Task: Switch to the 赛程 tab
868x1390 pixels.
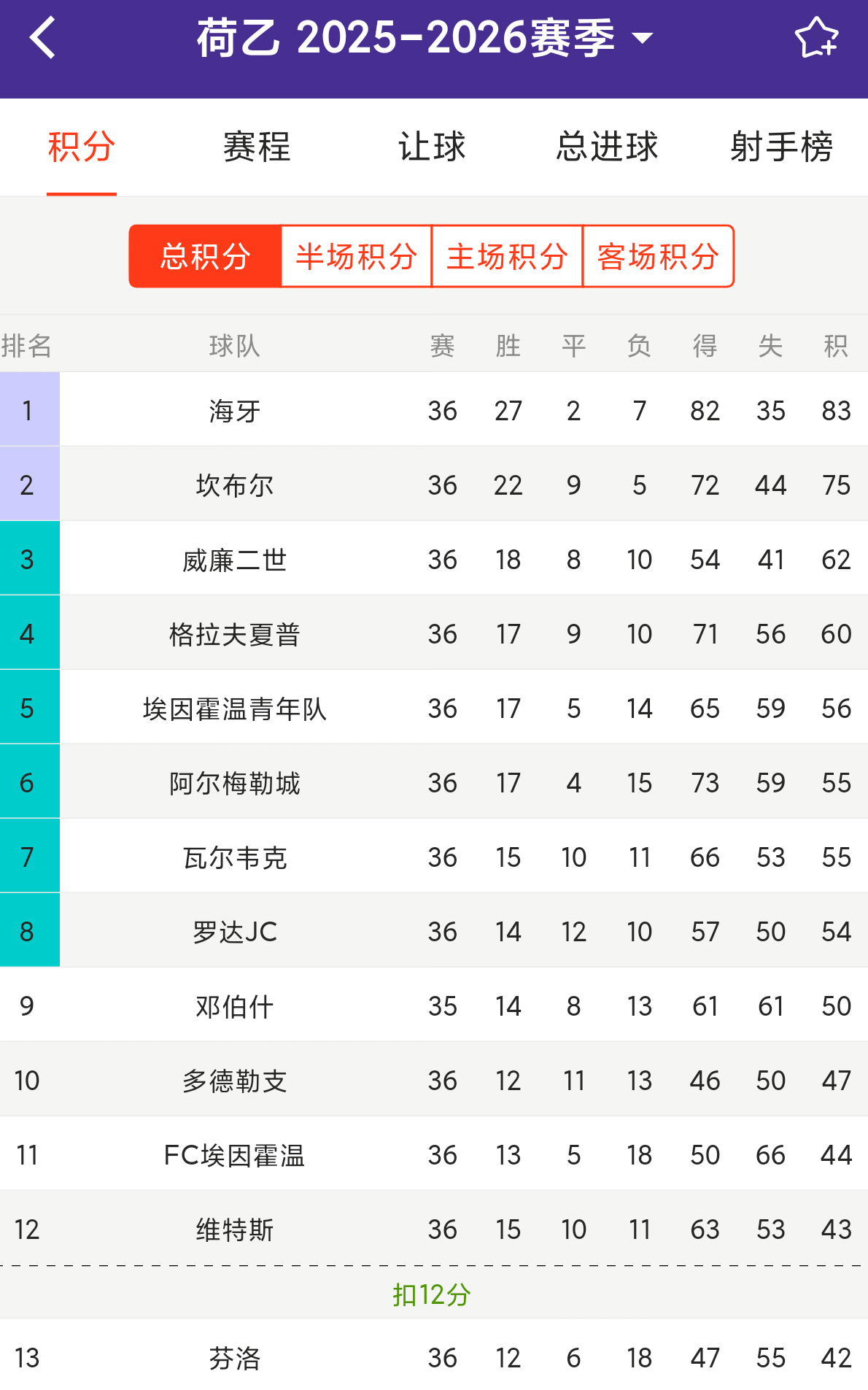Action: pos(257,147)
